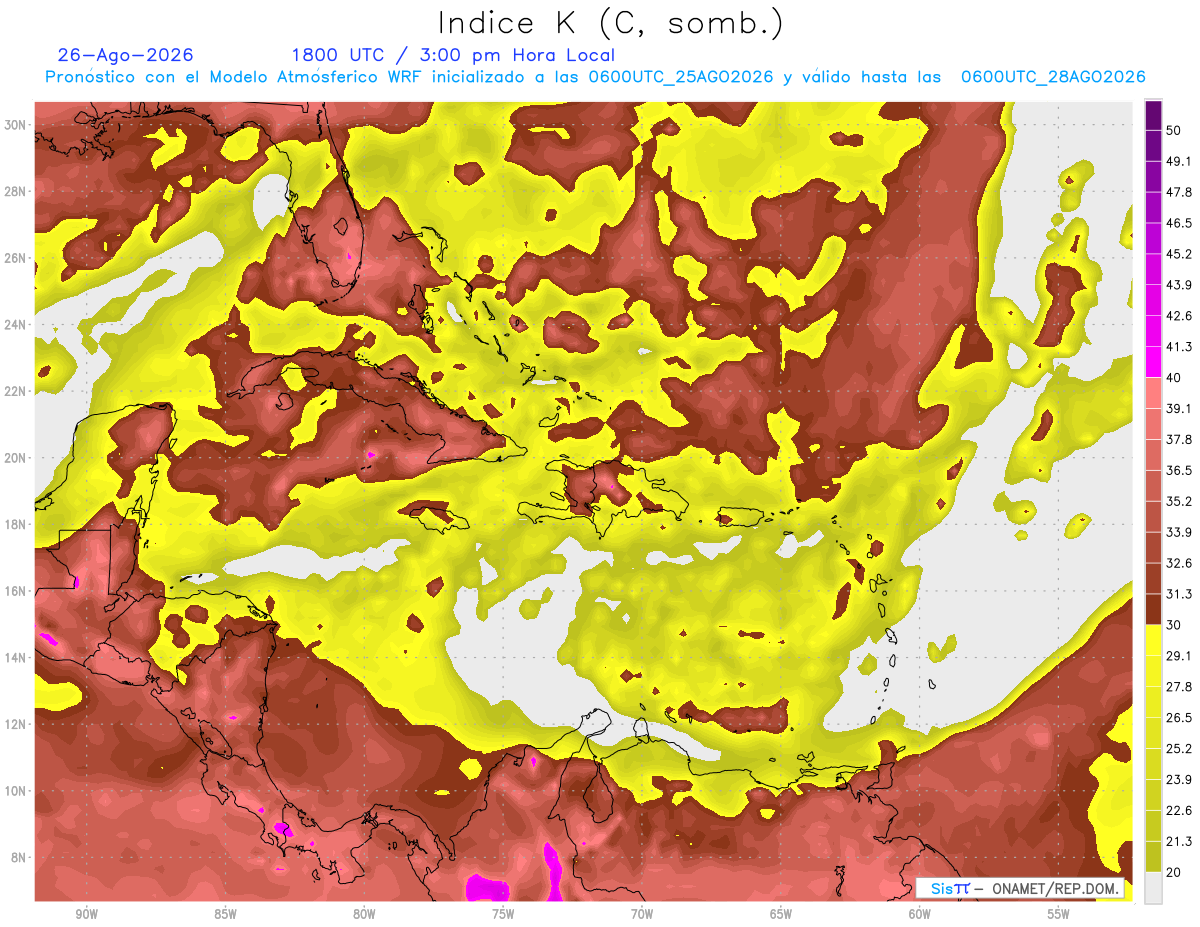Click the validity timestamp '0600UTC_28AGO2026'

click(1053, 77)
